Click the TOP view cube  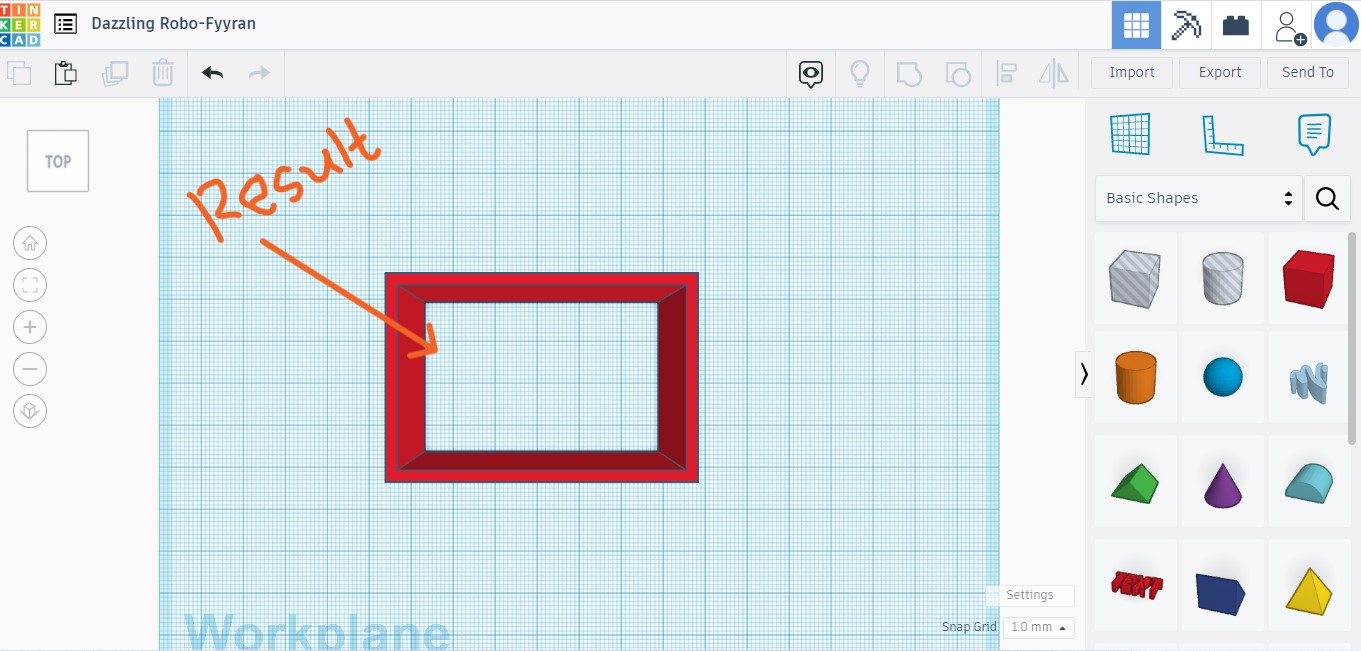coord(58,161)
